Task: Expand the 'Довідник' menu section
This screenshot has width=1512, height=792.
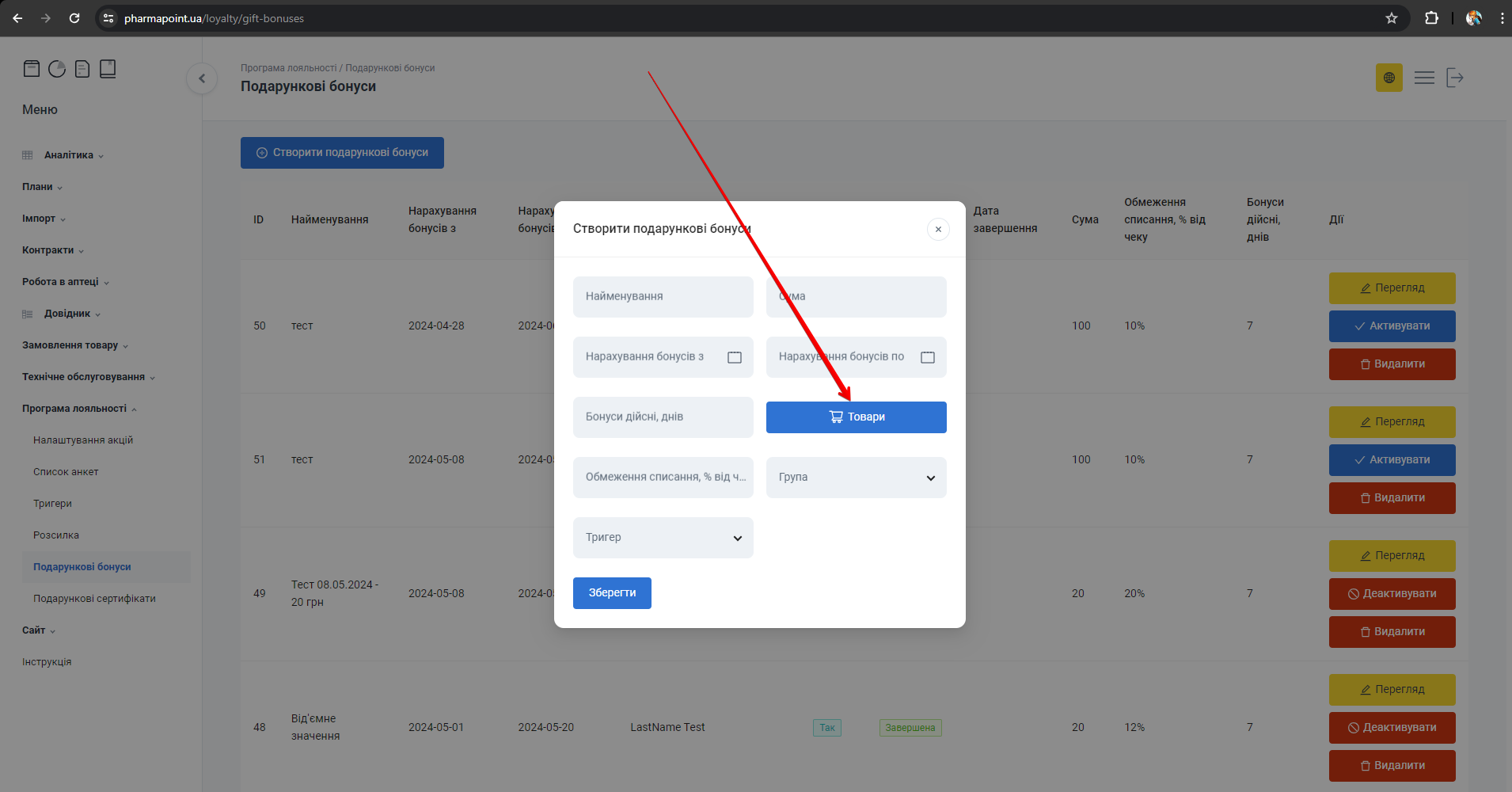Action: pyautogui.click(x=71, y=314)
